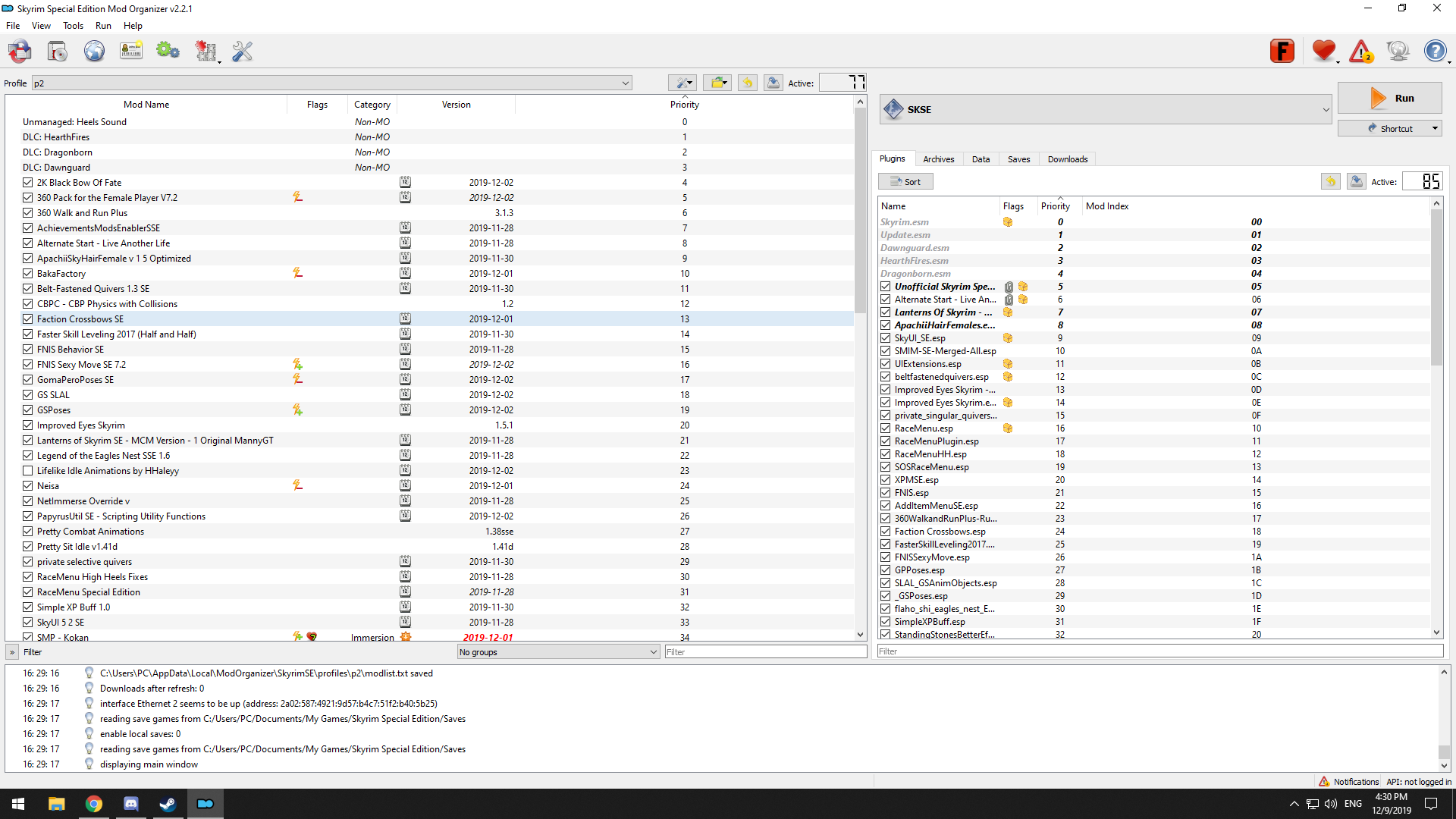Image resolution: width=1456 pixels, height=819 pixels.
Task: Disable the FNIS Behavior SE mod
Action: (x=28, y=350)
